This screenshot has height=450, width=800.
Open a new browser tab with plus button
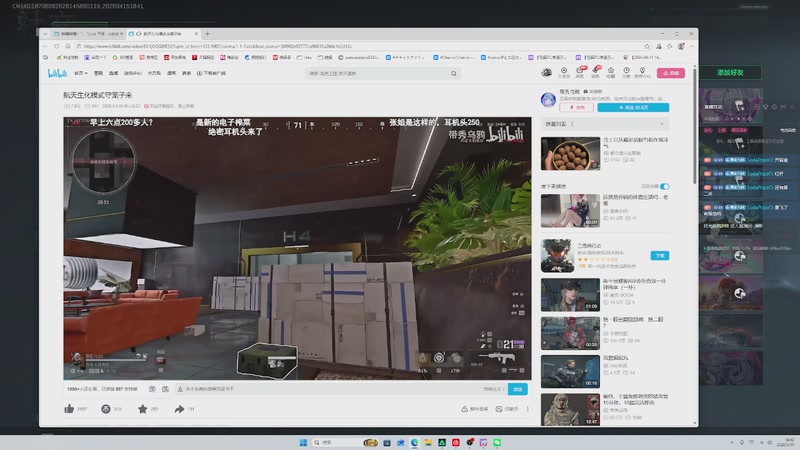[207, 34]
